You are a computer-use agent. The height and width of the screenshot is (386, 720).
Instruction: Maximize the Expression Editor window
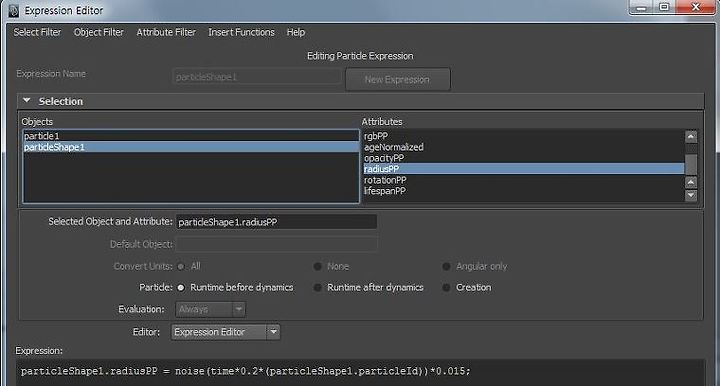pyautogui.click(x=664, y=7)
